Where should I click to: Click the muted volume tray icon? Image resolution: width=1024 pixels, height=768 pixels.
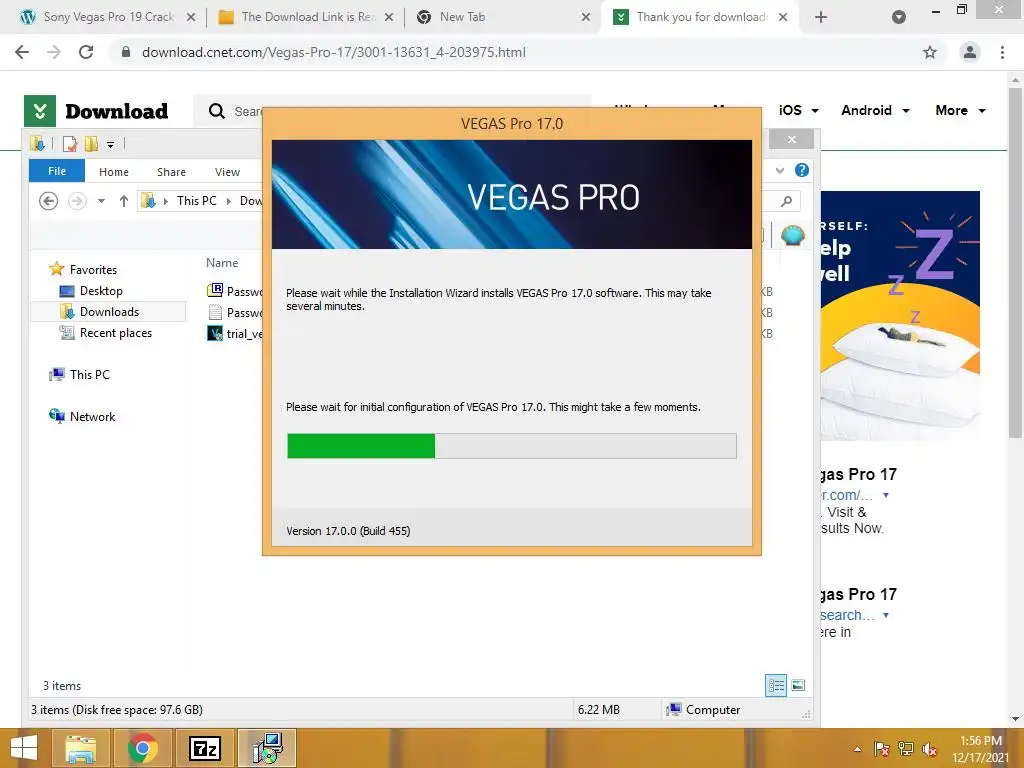pos(930,749)
